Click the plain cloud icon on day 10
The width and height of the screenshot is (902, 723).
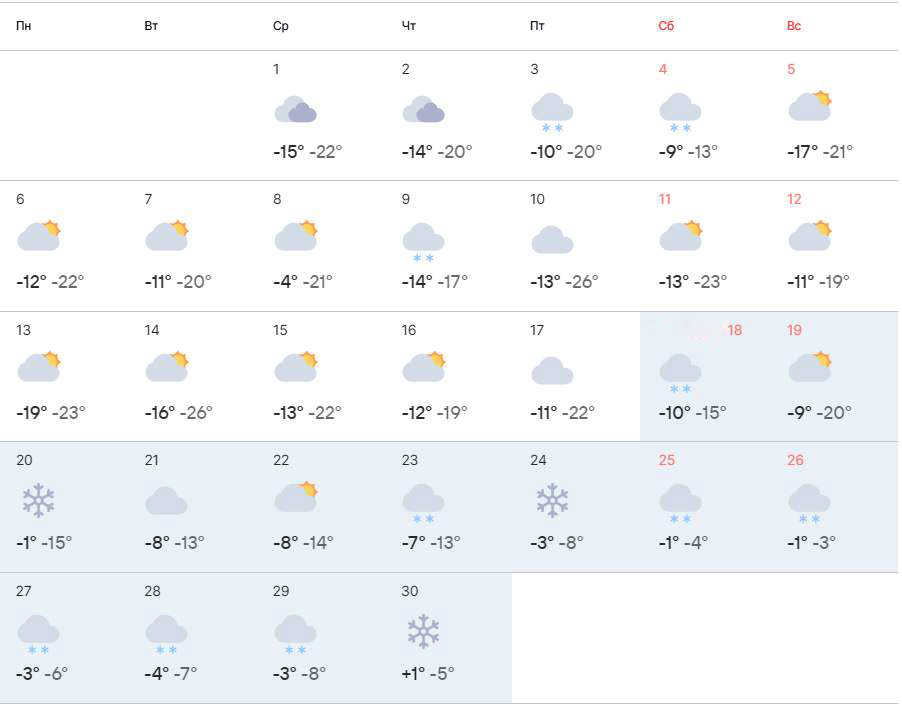pos(552,240)
